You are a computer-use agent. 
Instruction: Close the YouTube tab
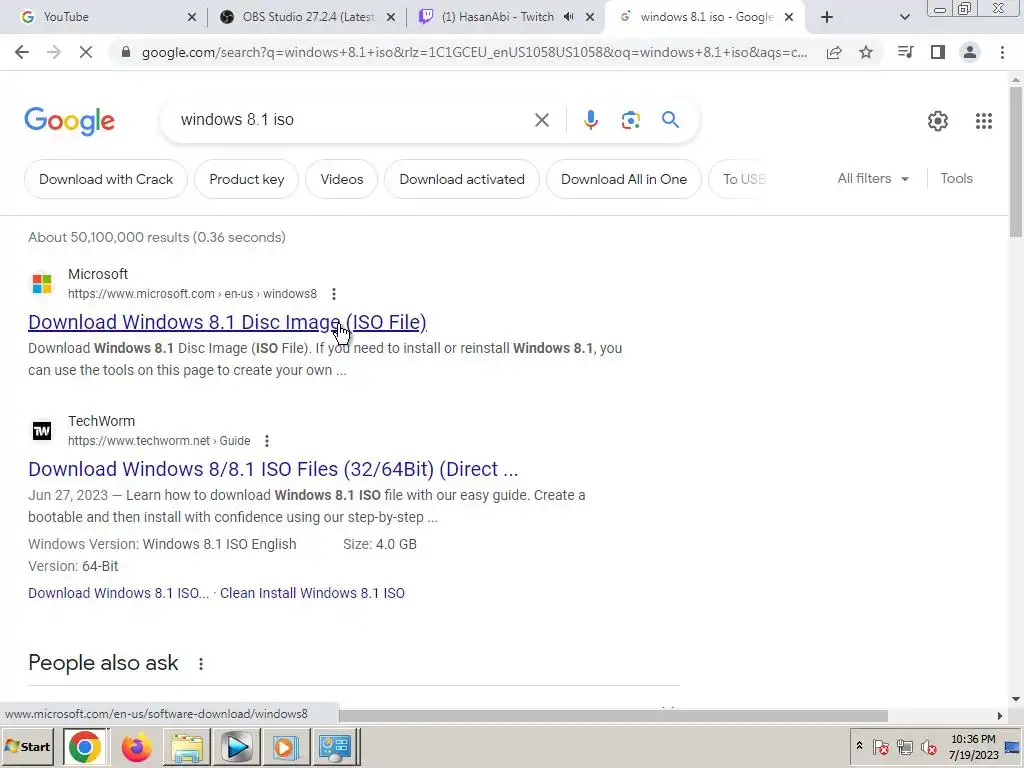click(191, 17)
